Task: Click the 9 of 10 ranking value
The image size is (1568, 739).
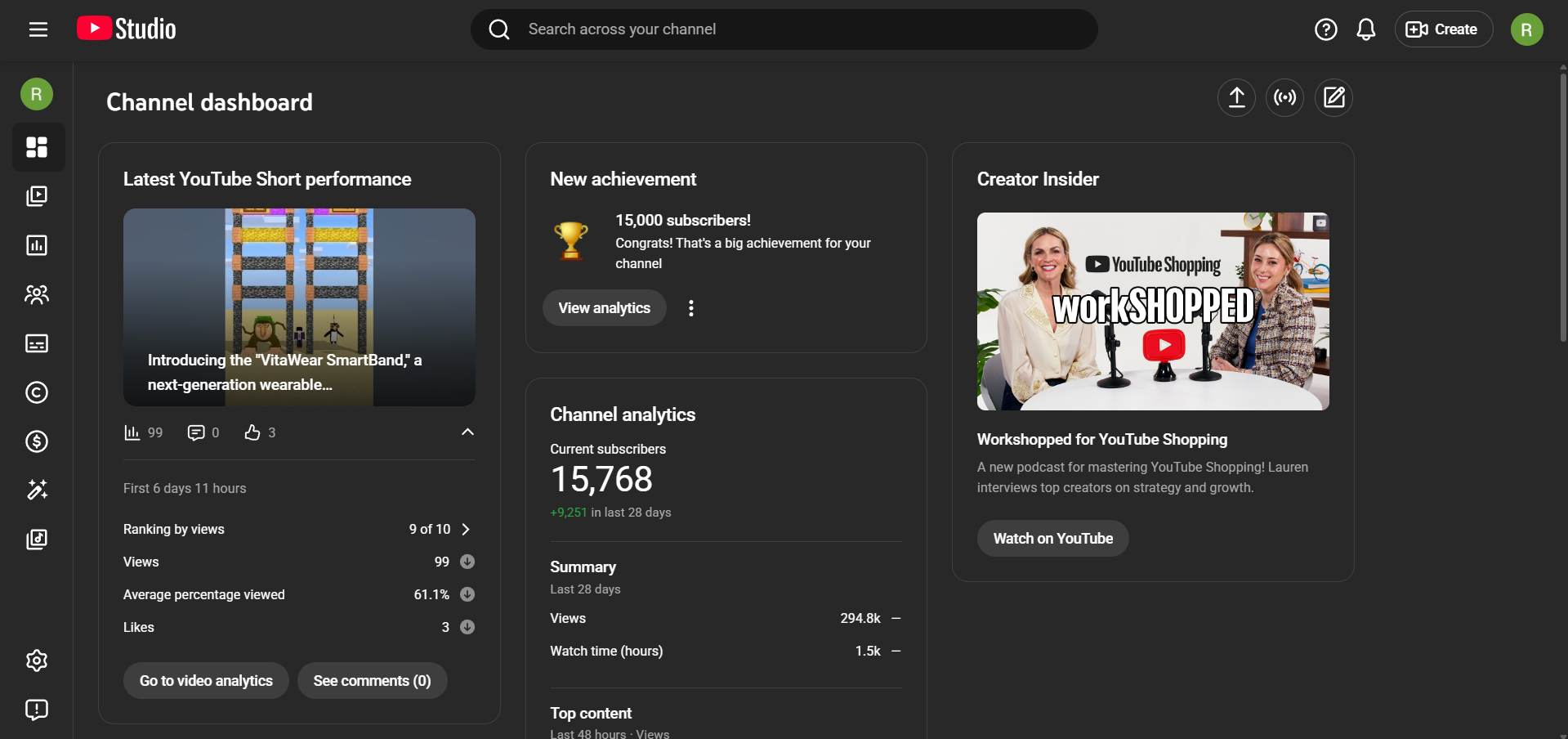Action: pos(430,530)
